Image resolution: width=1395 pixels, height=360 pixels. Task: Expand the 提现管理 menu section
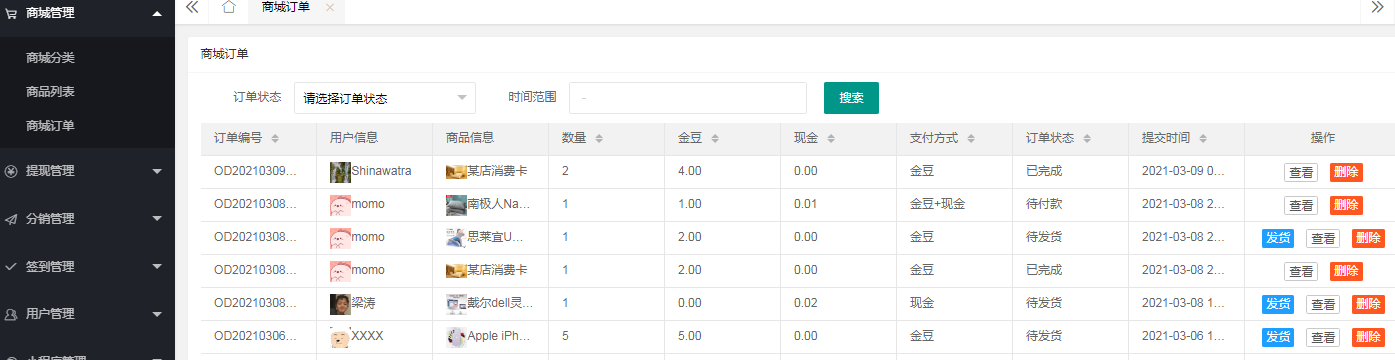pos(157,171)
